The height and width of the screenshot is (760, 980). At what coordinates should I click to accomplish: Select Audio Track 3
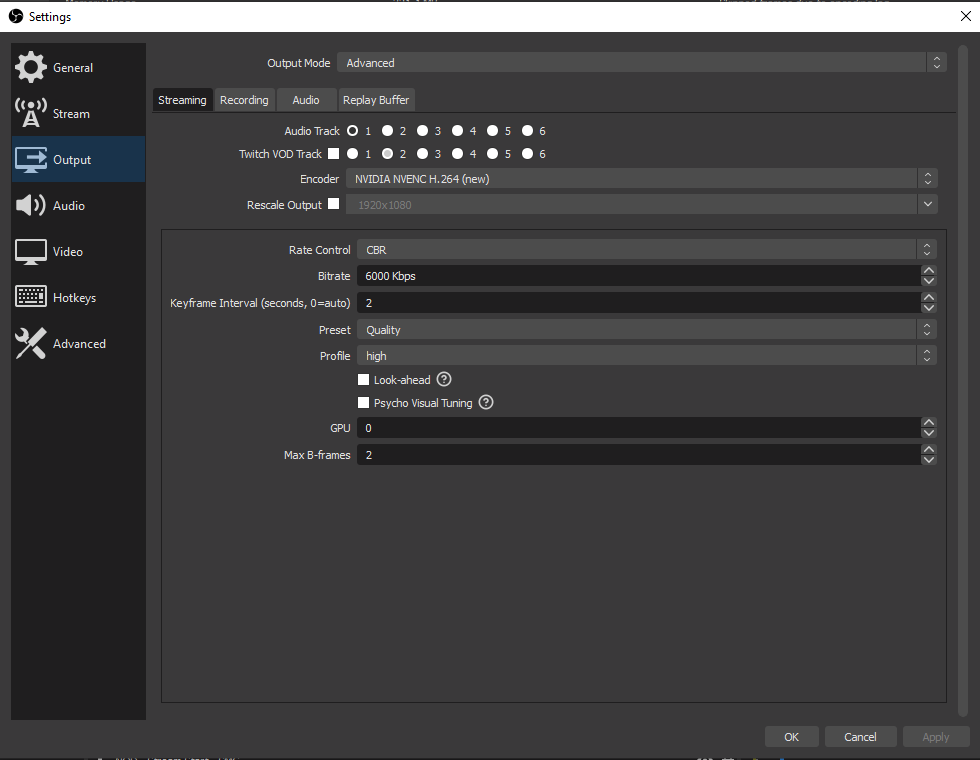422,130
